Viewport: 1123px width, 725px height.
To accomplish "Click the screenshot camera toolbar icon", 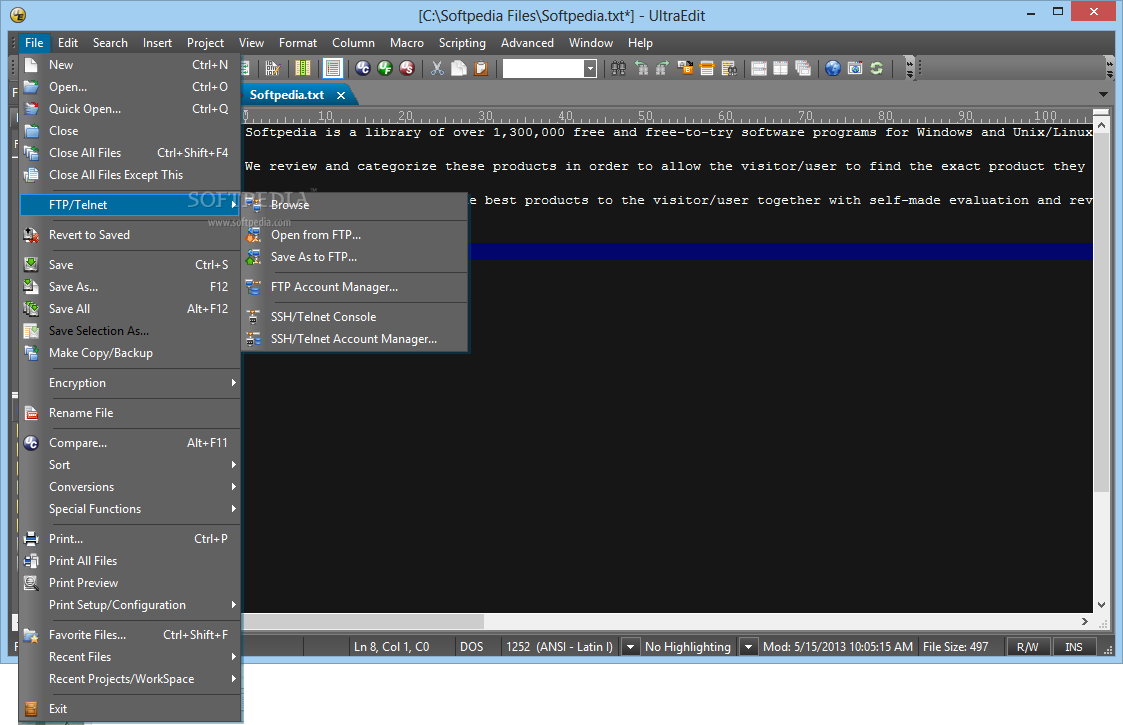I will [854, 68].
